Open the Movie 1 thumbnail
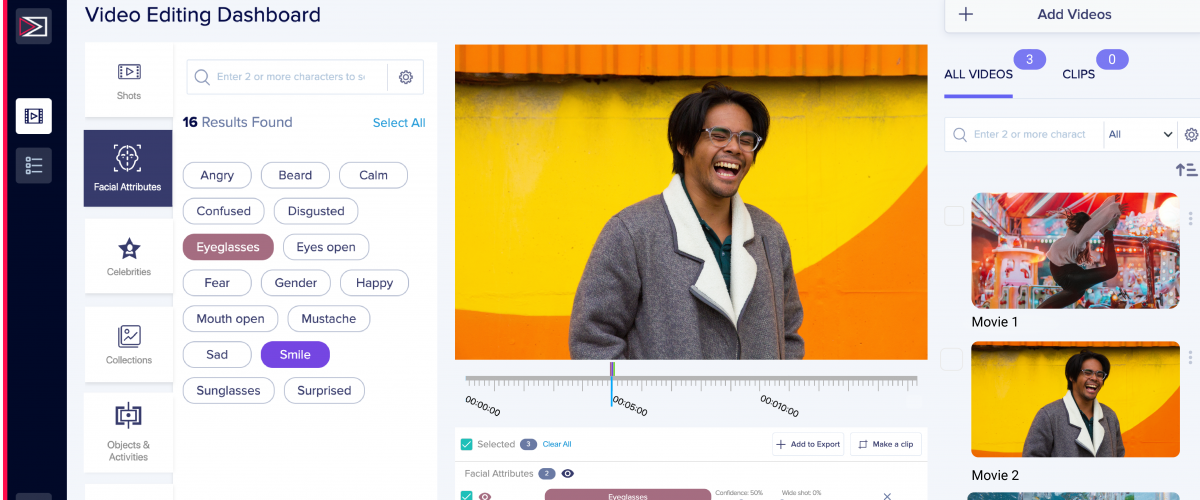 click(x=1075, y=250)
